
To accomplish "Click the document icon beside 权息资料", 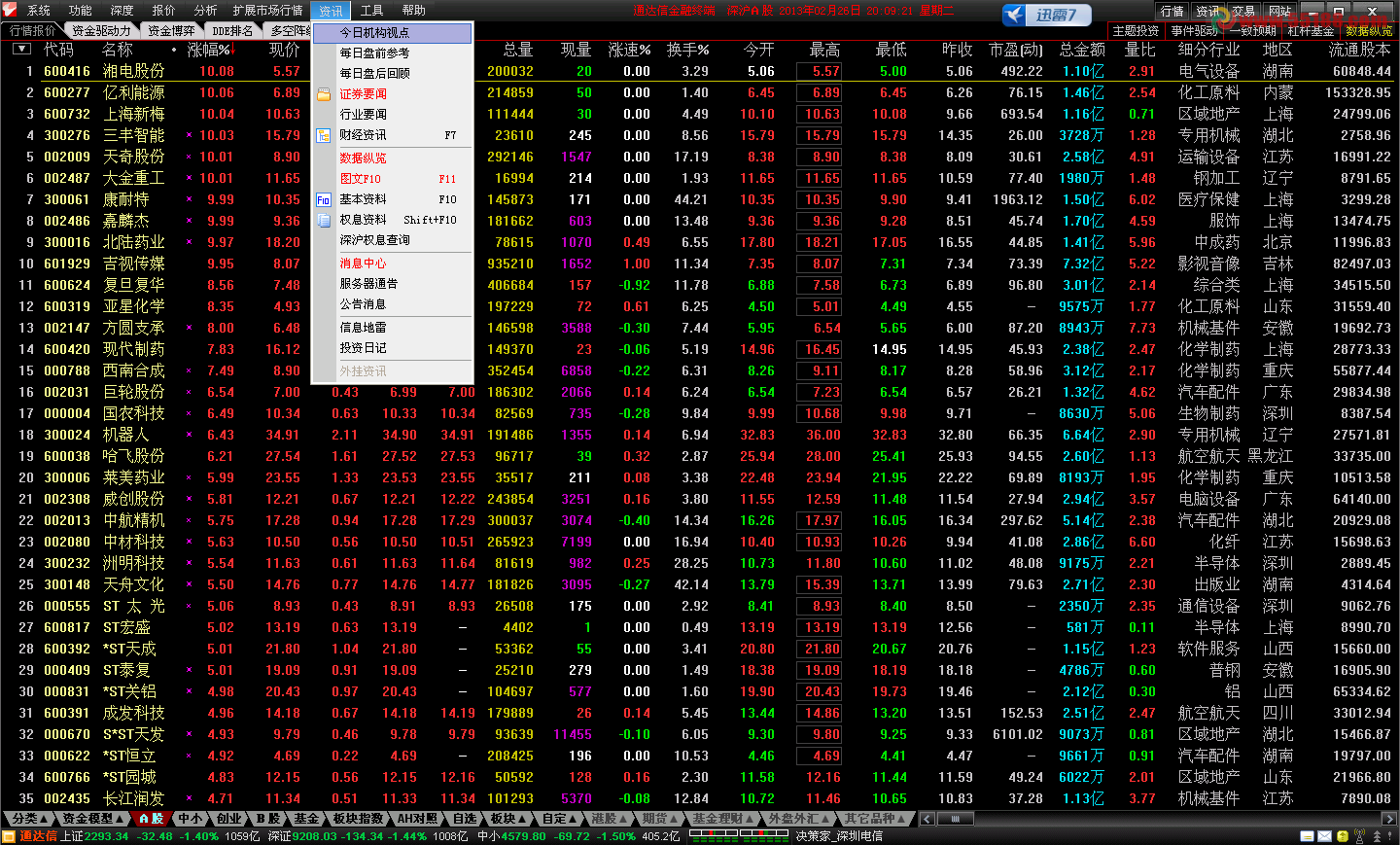I will [x=324, y=221].
